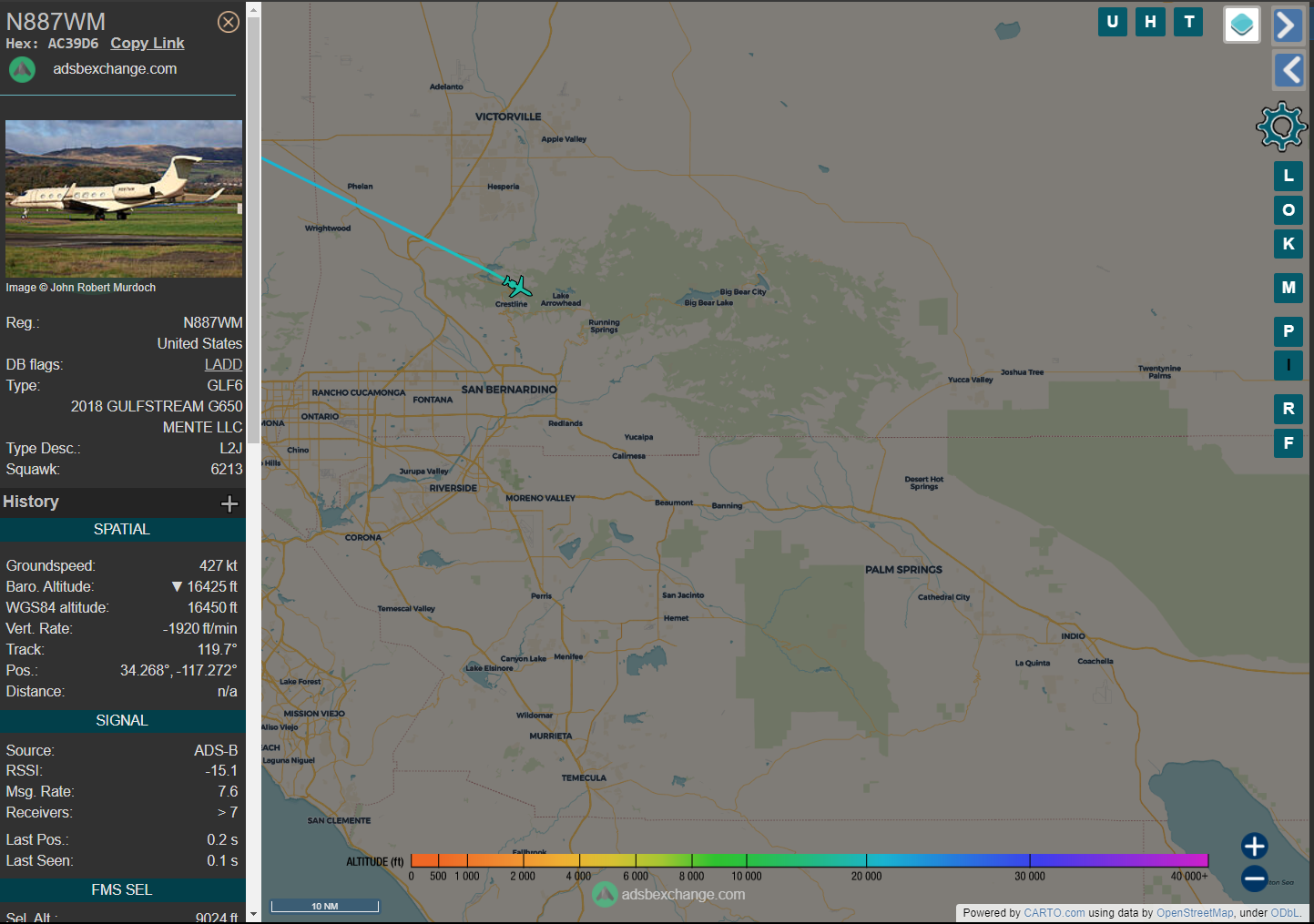Screen dimensions: 1314x924
Task: Open the LADD database flag link
Action: pyautogui.click(x=223, y=364)
